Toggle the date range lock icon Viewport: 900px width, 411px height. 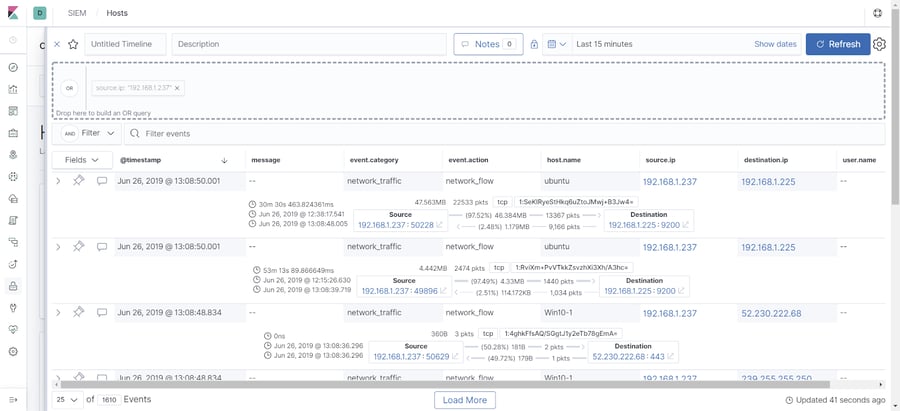tap(534, 44)
